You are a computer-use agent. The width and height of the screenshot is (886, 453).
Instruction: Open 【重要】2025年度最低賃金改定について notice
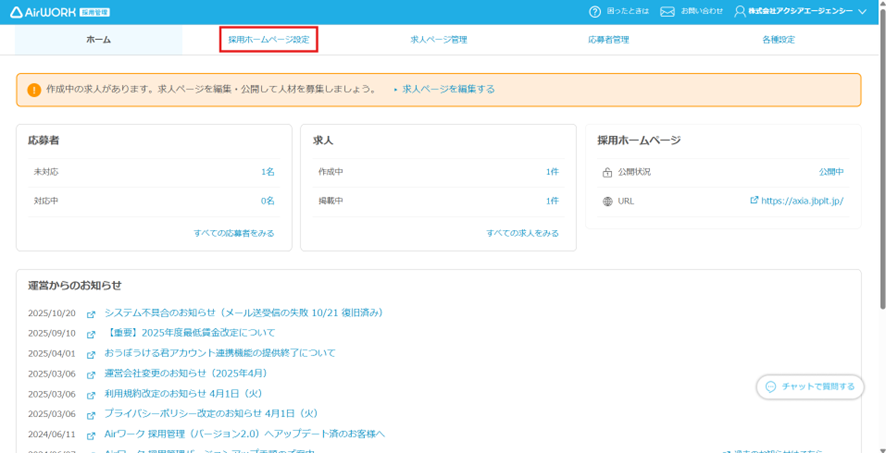click(189, 333)
